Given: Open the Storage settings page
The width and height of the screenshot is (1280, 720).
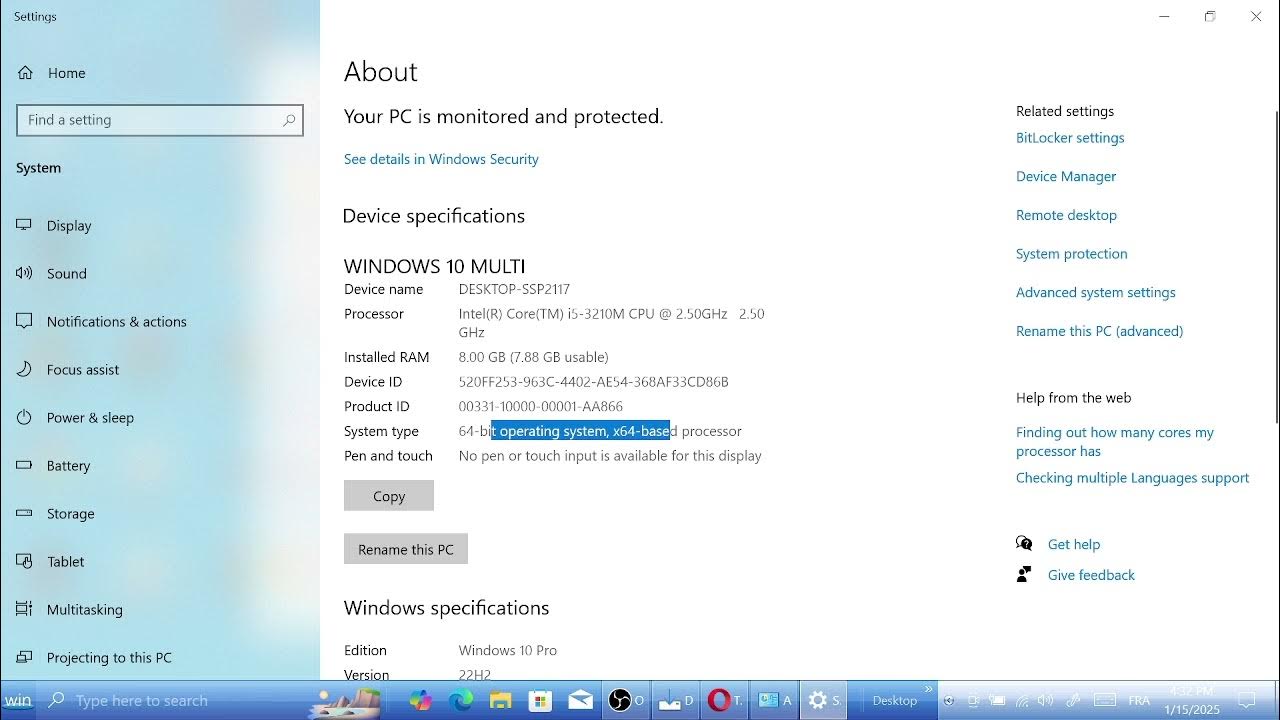Looking at the screenshot, I should tap(56, 514).
